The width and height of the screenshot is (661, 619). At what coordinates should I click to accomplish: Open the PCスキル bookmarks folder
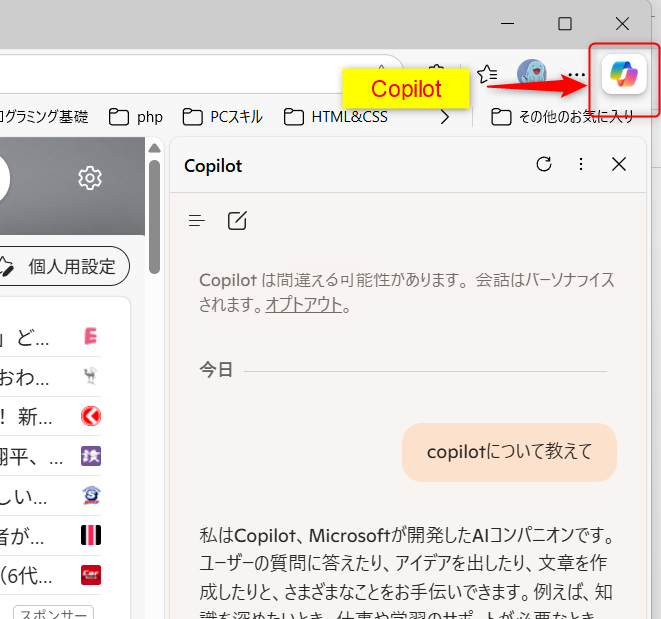[x=223, y=117]
